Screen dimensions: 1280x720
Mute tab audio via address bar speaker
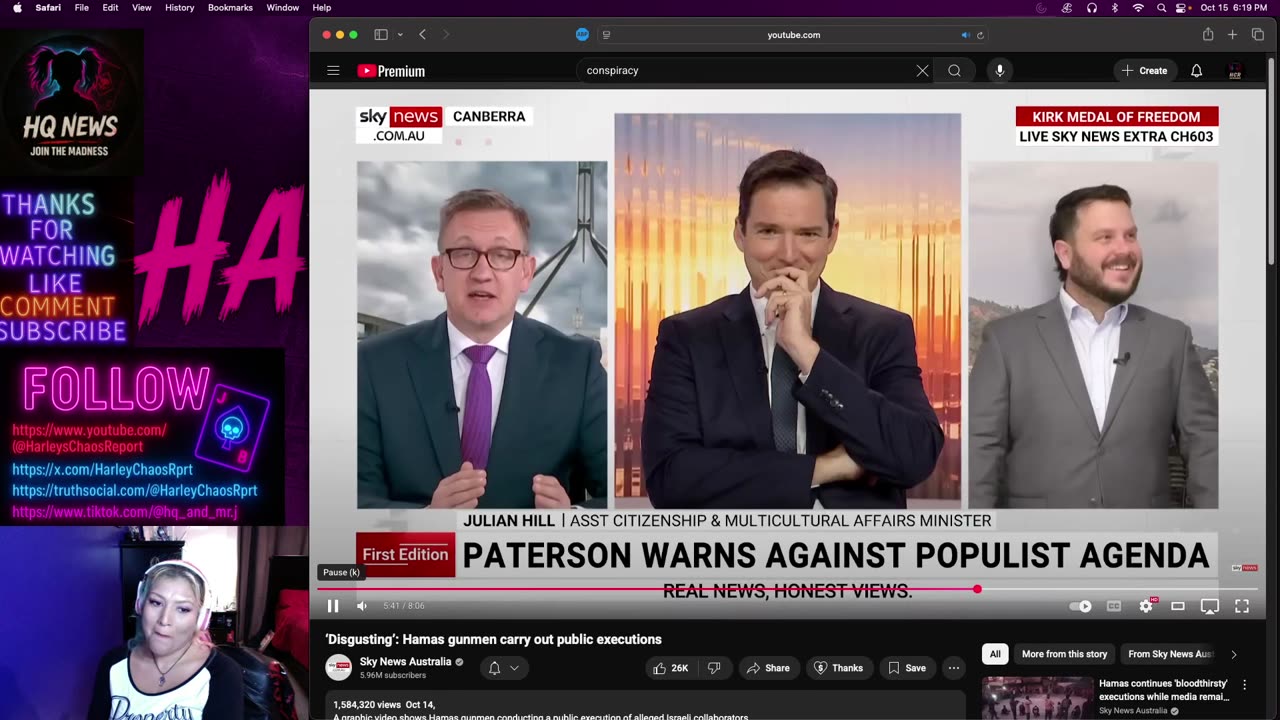[x=965, y=35]
